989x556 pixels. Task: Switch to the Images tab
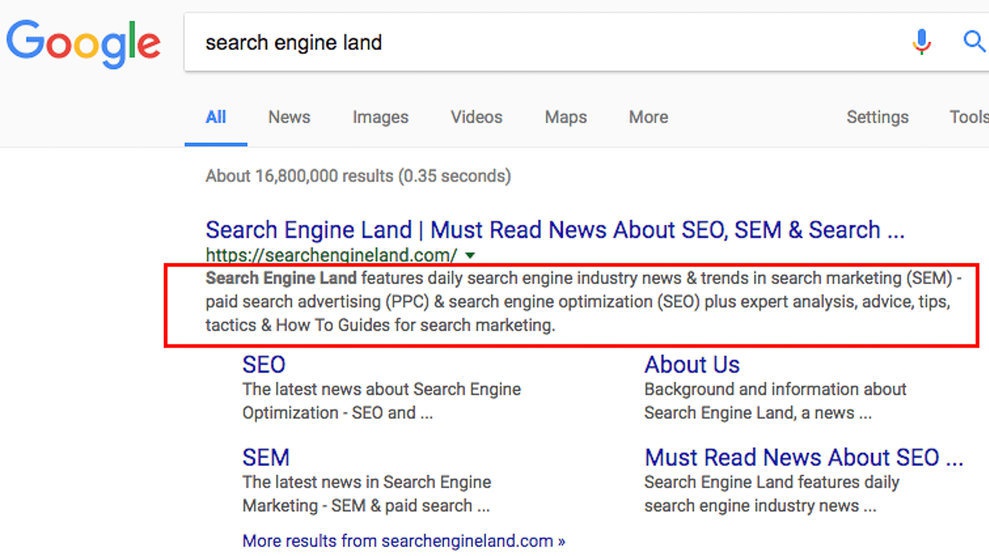click(x=380, y=117)
